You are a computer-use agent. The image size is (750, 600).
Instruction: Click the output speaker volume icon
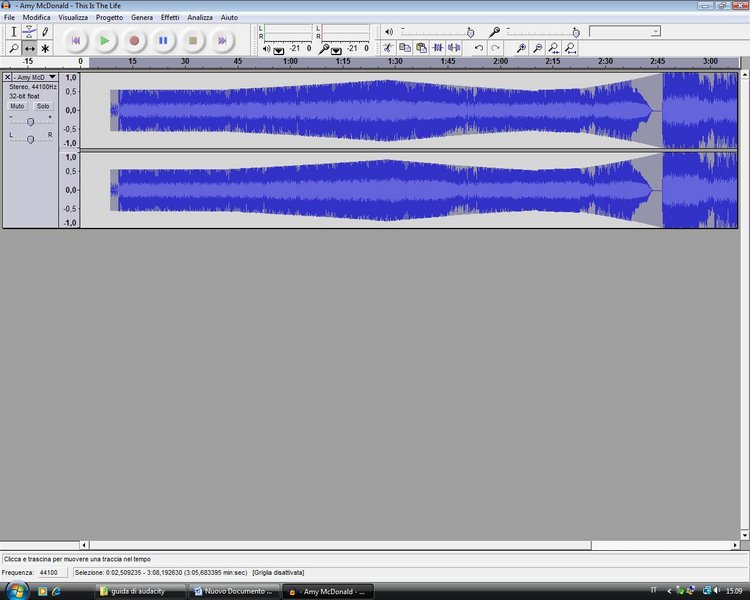pyautogui.click(x=389, y=32)
